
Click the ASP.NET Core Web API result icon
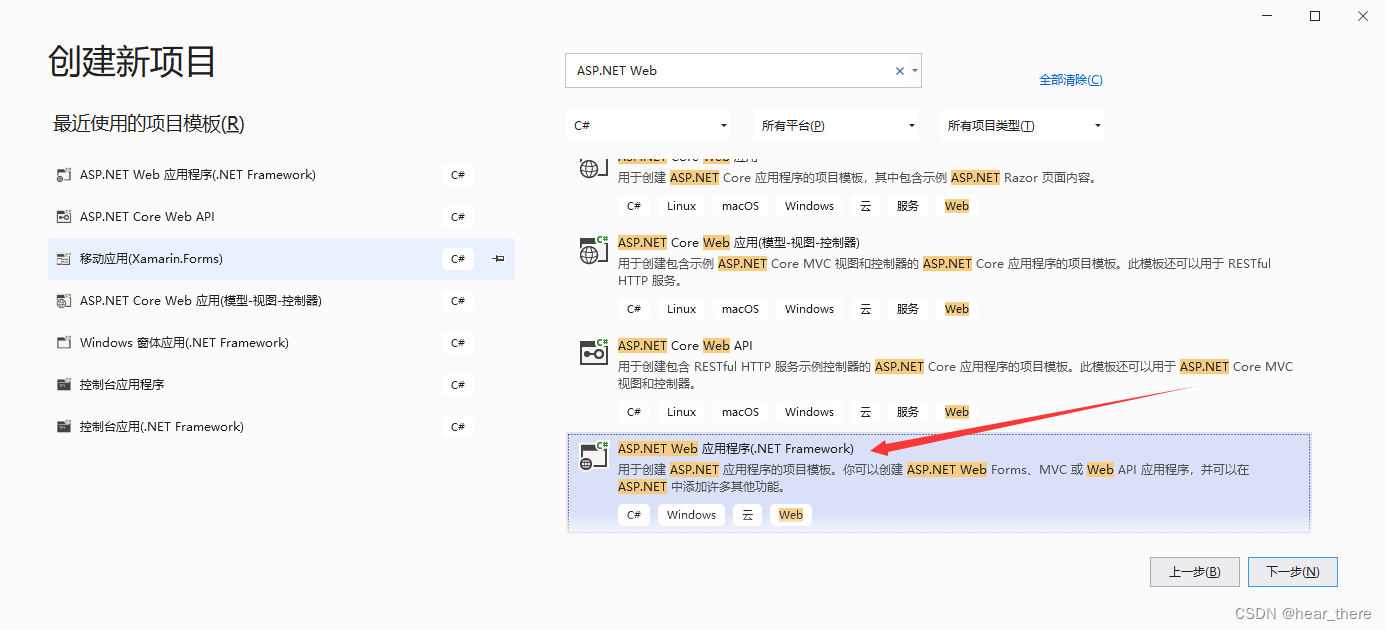[594, 353]
